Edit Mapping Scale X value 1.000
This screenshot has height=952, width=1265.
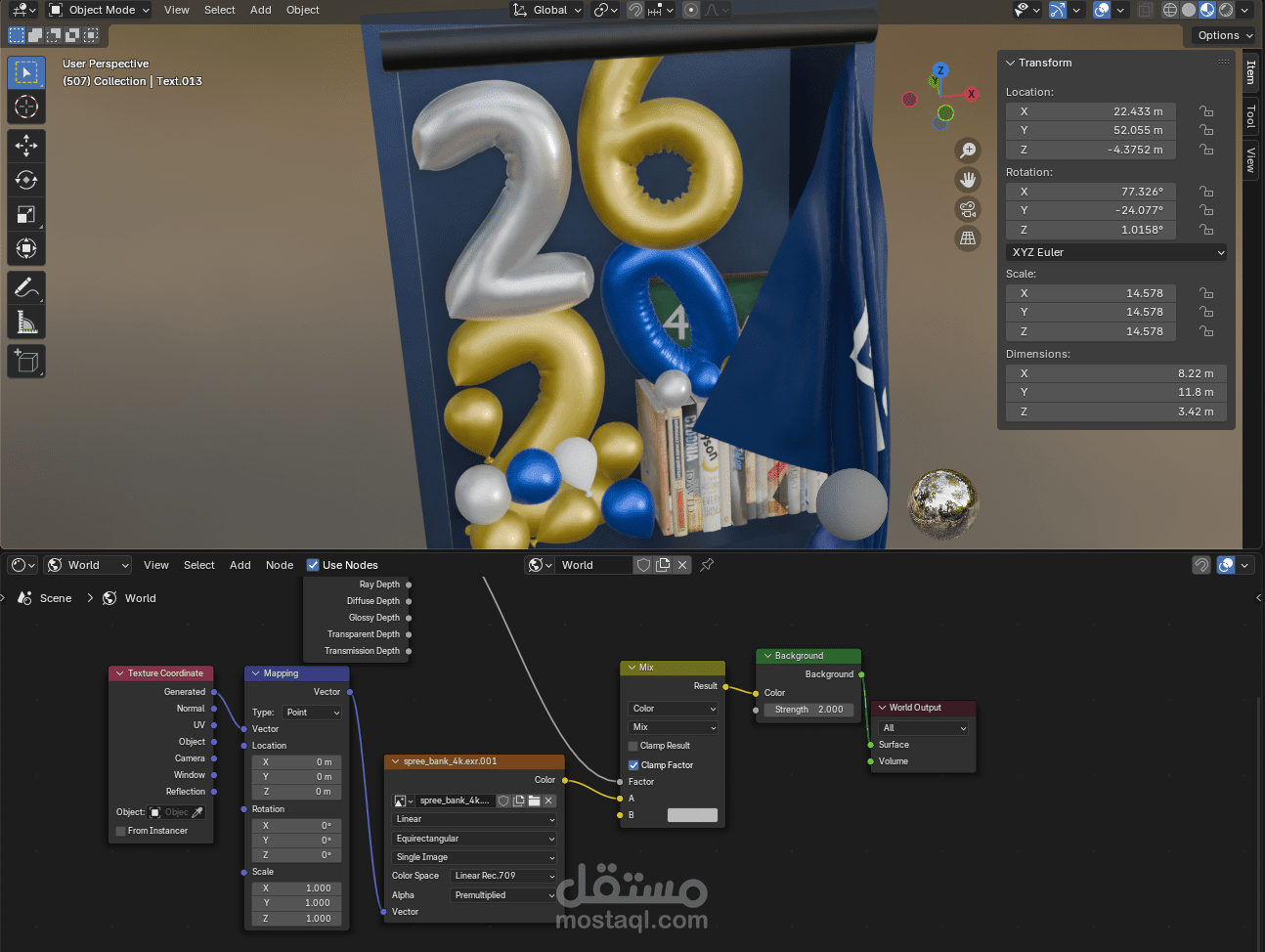tap(296, 888)
